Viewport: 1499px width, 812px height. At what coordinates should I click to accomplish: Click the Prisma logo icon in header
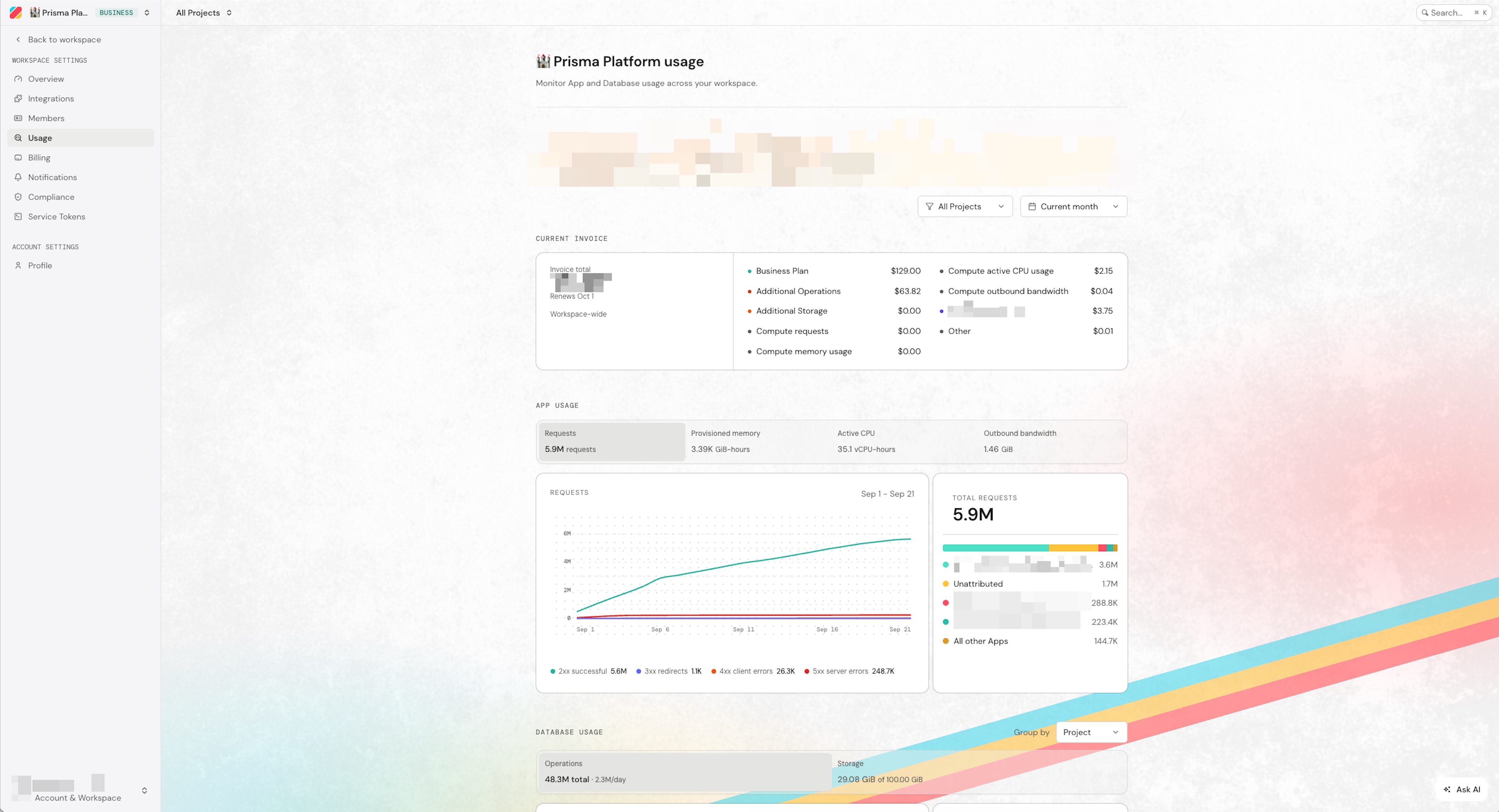click(16, 12)
